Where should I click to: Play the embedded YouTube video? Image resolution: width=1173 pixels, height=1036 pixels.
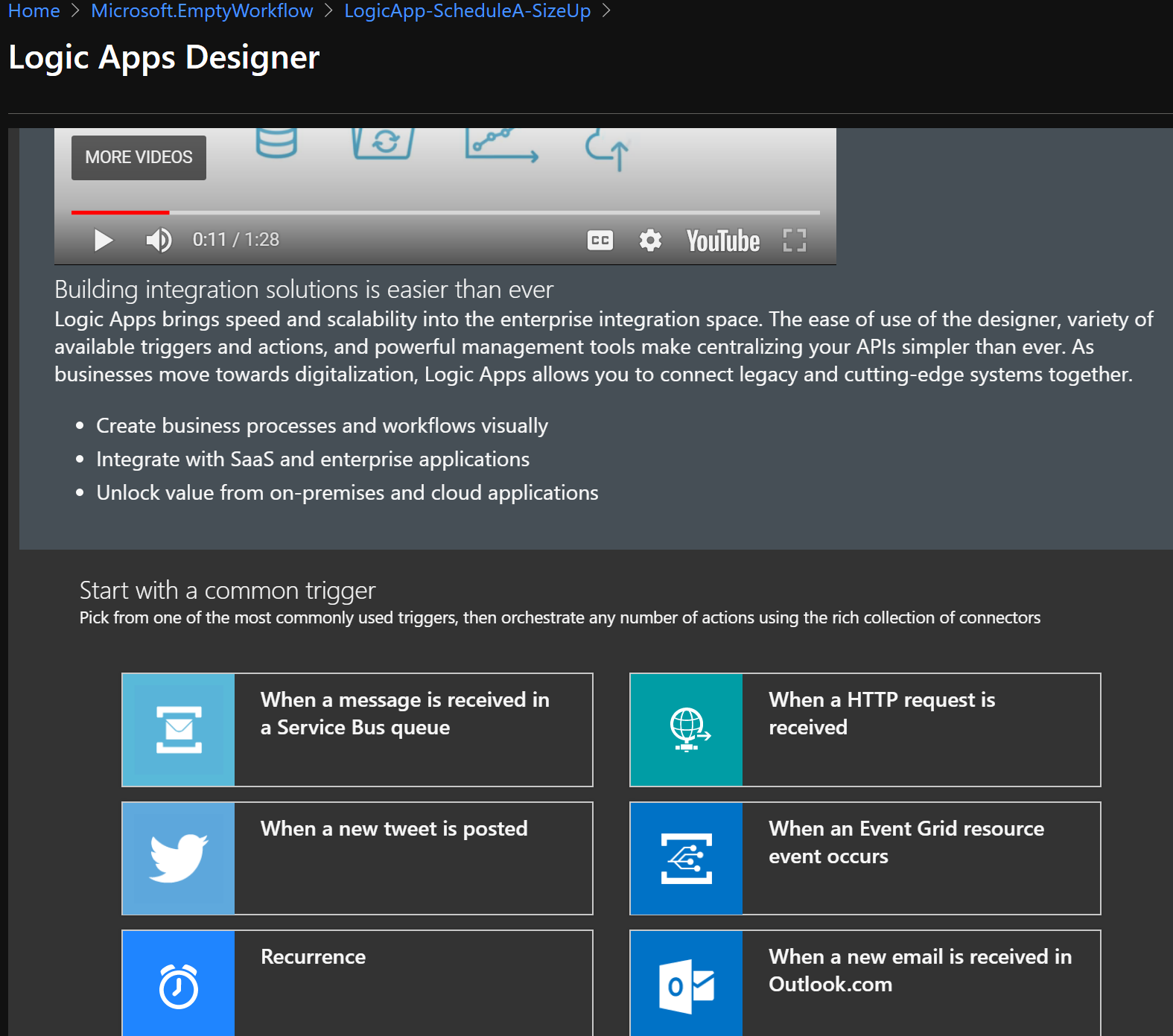[104, 240]
